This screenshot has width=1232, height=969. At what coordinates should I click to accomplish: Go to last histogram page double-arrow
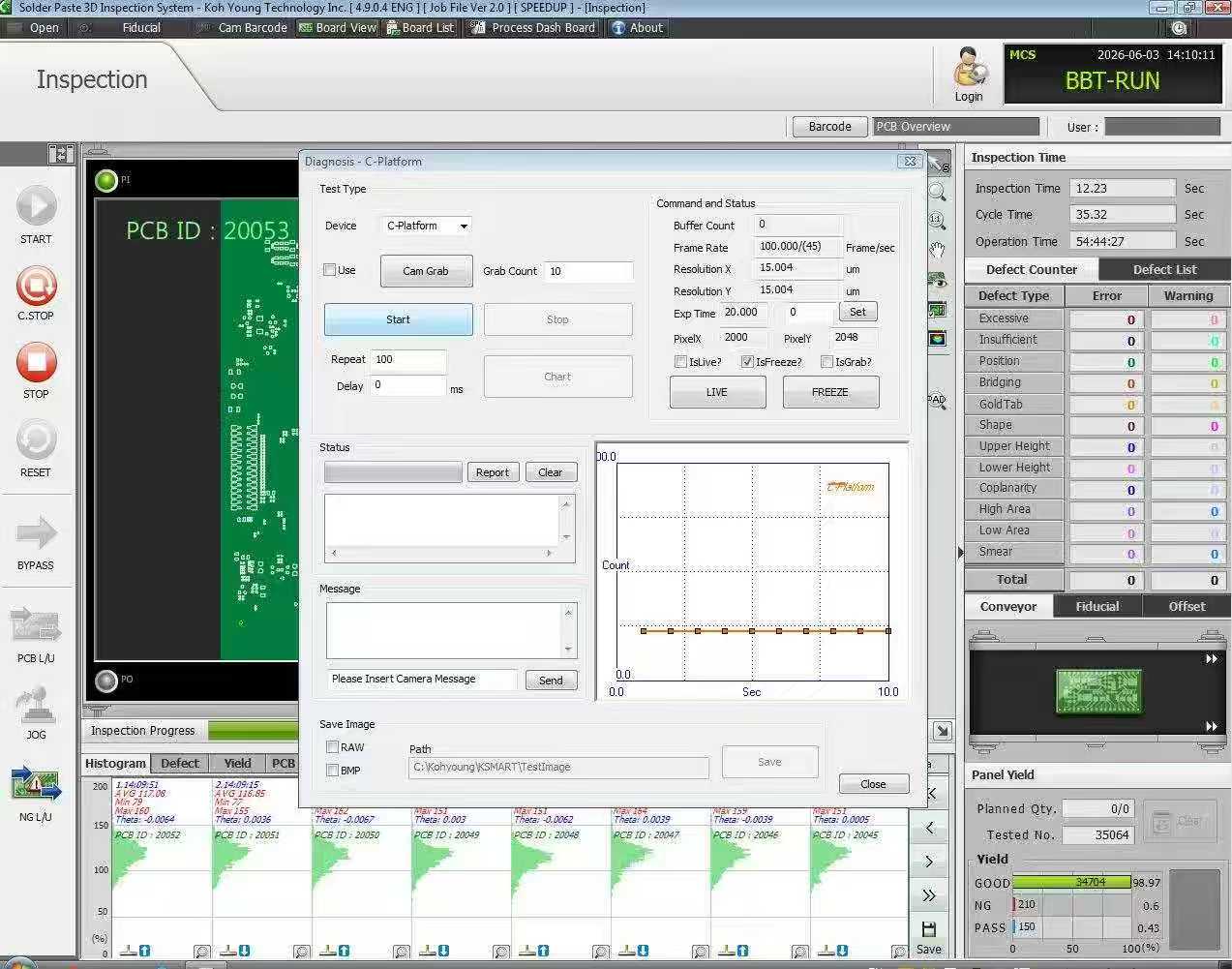[929, 895]
